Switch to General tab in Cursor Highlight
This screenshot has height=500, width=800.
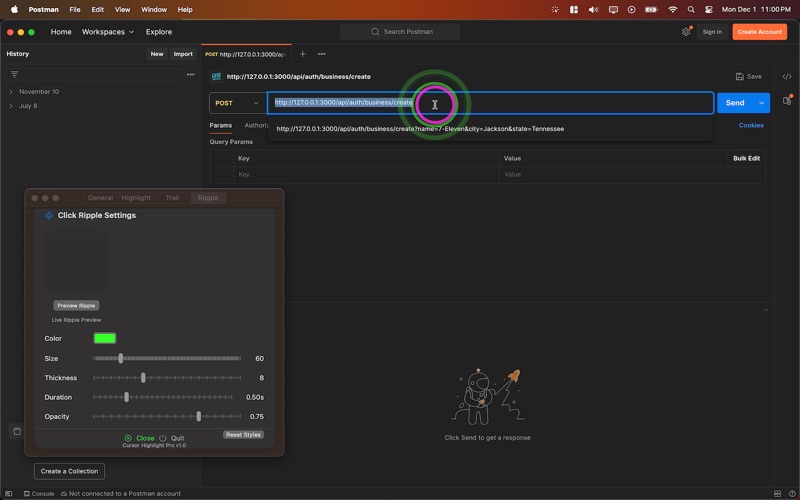(100, 198)
